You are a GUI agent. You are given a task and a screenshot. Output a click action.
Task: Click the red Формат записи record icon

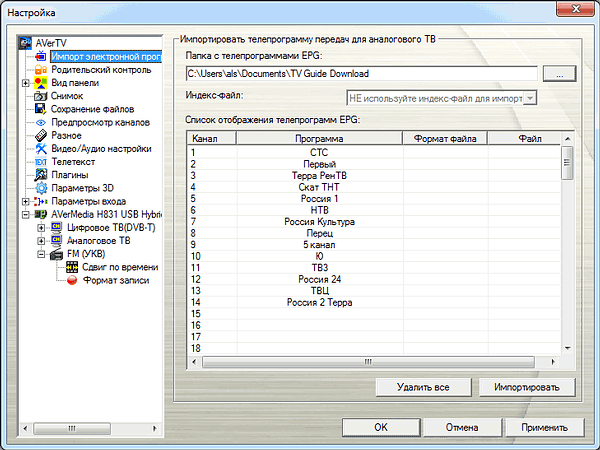pyautogui.click(x=72, y=280)
